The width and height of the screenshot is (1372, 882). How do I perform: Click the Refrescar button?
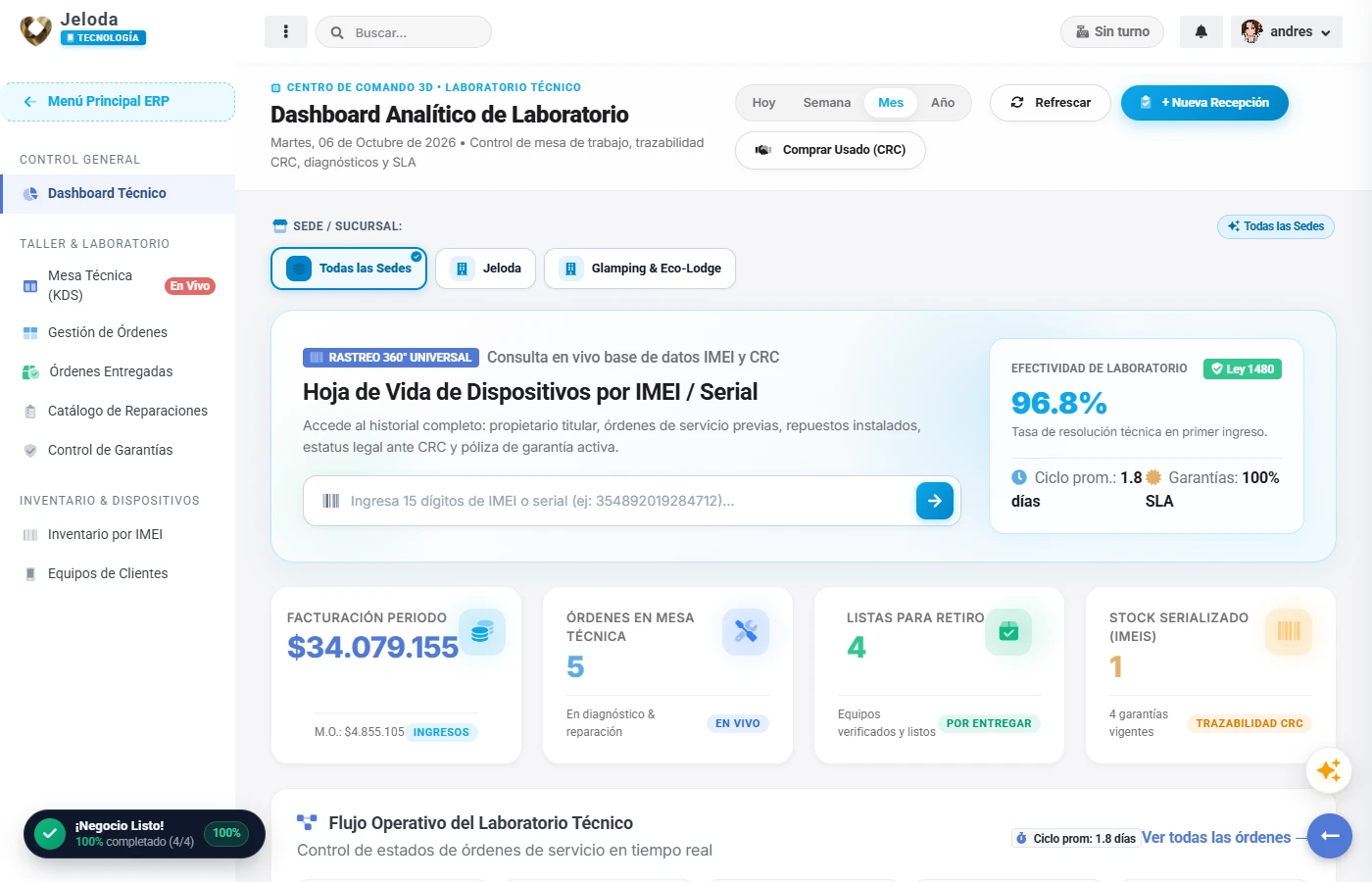coord(1050,103)
